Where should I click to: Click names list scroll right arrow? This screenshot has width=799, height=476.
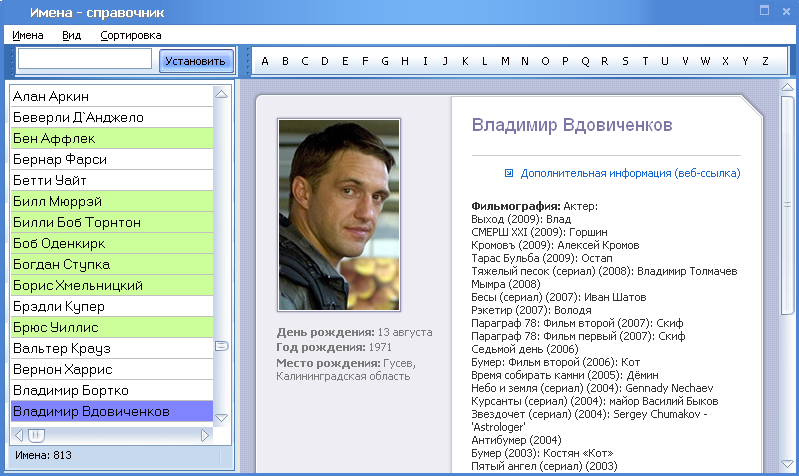tap(205, 435)
